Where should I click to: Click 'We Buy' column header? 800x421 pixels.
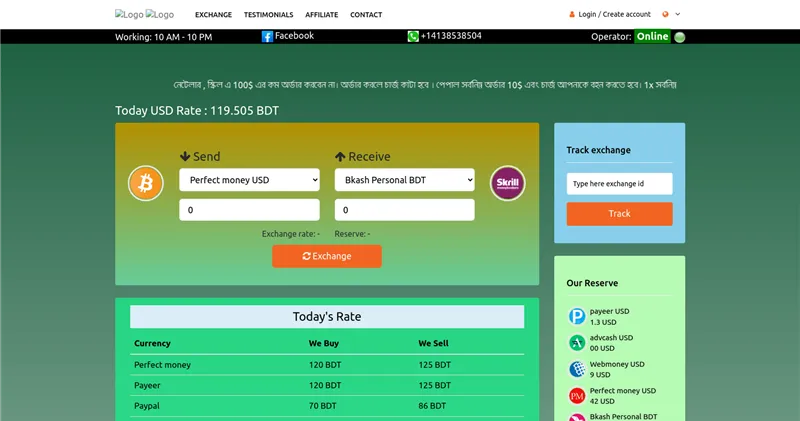click(x=323, y=343)
